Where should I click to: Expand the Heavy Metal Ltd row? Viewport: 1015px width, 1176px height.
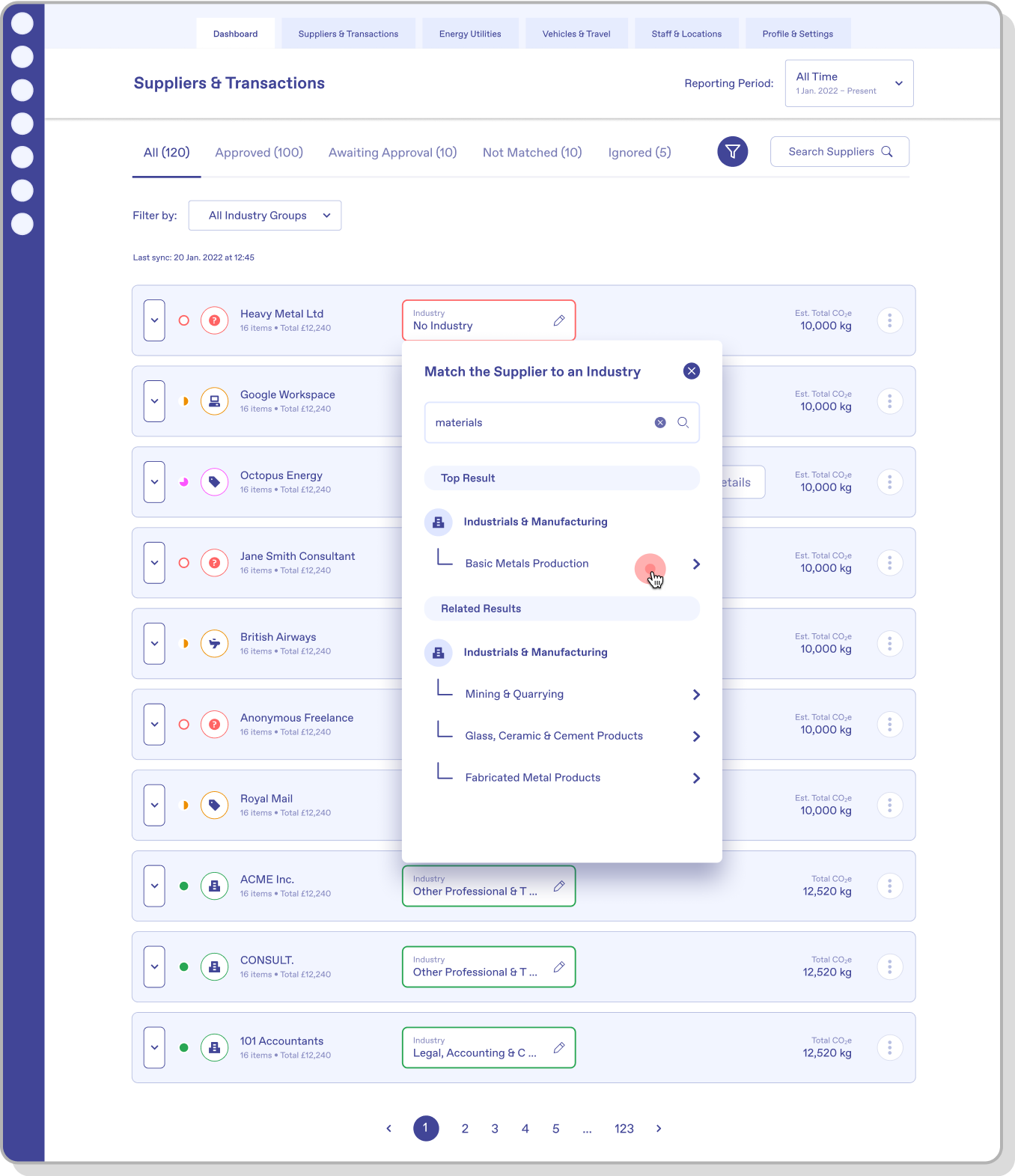pos(154,320)
